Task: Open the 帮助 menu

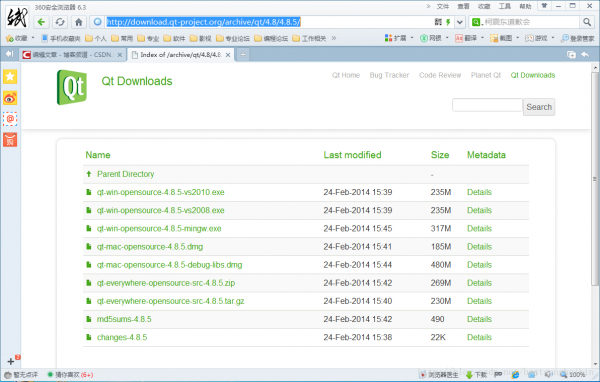Action: point(525,6)
